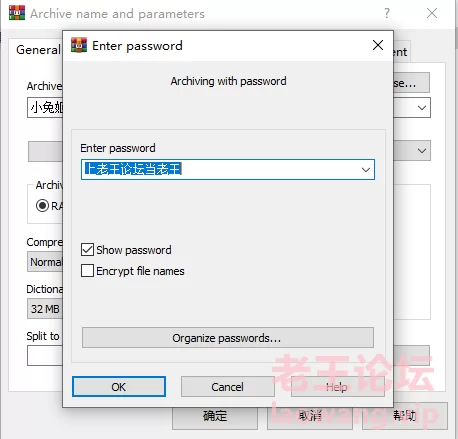Close the Enter password dialog
Screen dimensions: 458x439
pos(378,45)
